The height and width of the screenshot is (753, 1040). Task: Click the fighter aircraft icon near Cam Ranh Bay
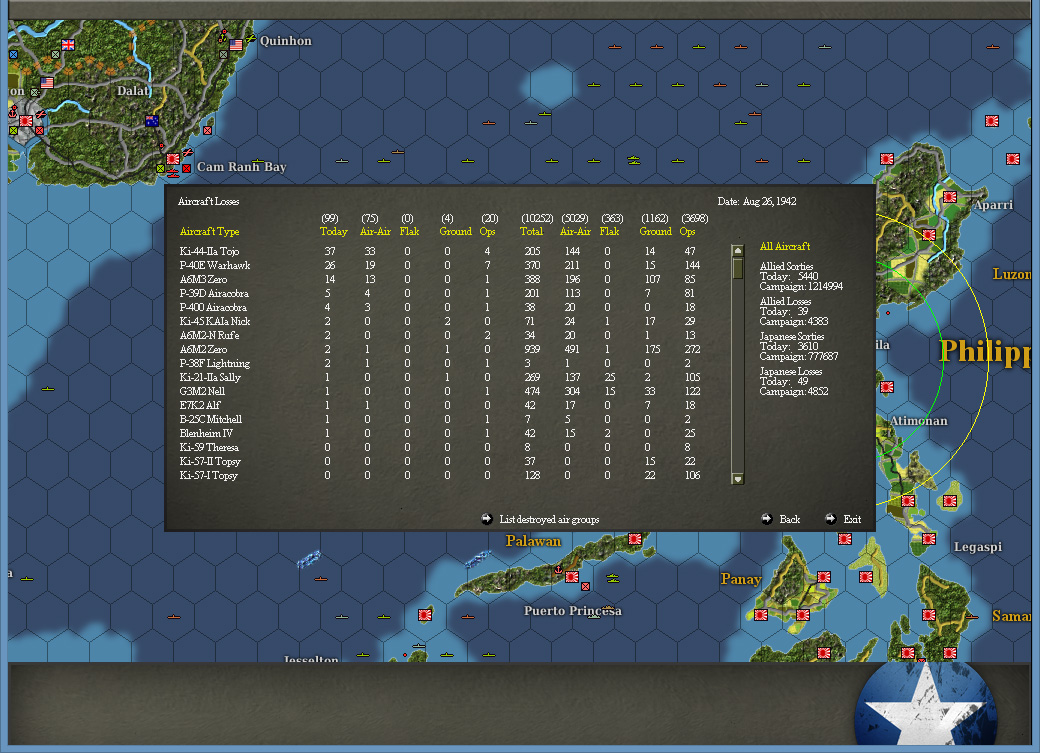tap(188, 152)
